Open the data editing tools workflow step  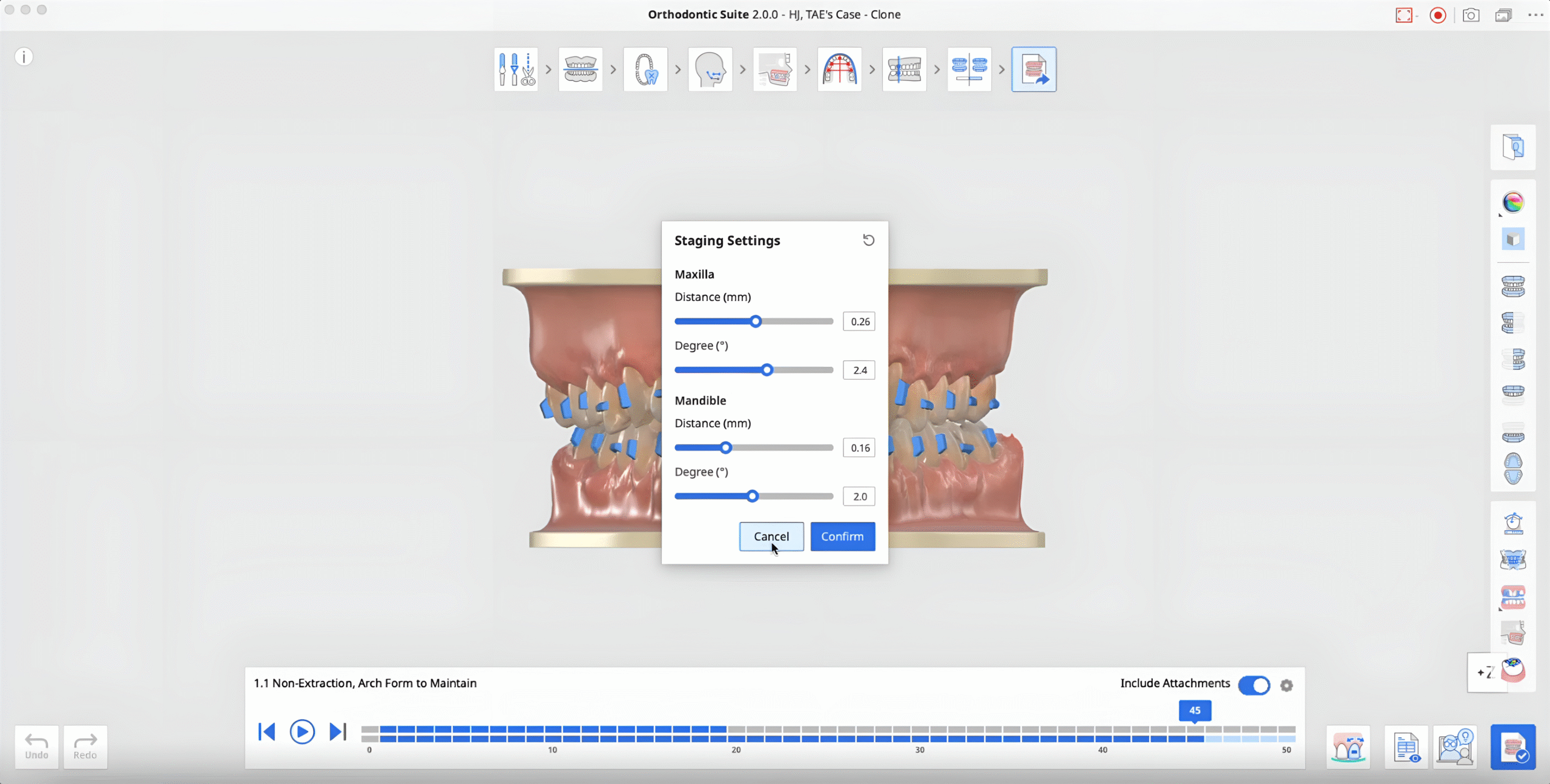tap(516, 70)
